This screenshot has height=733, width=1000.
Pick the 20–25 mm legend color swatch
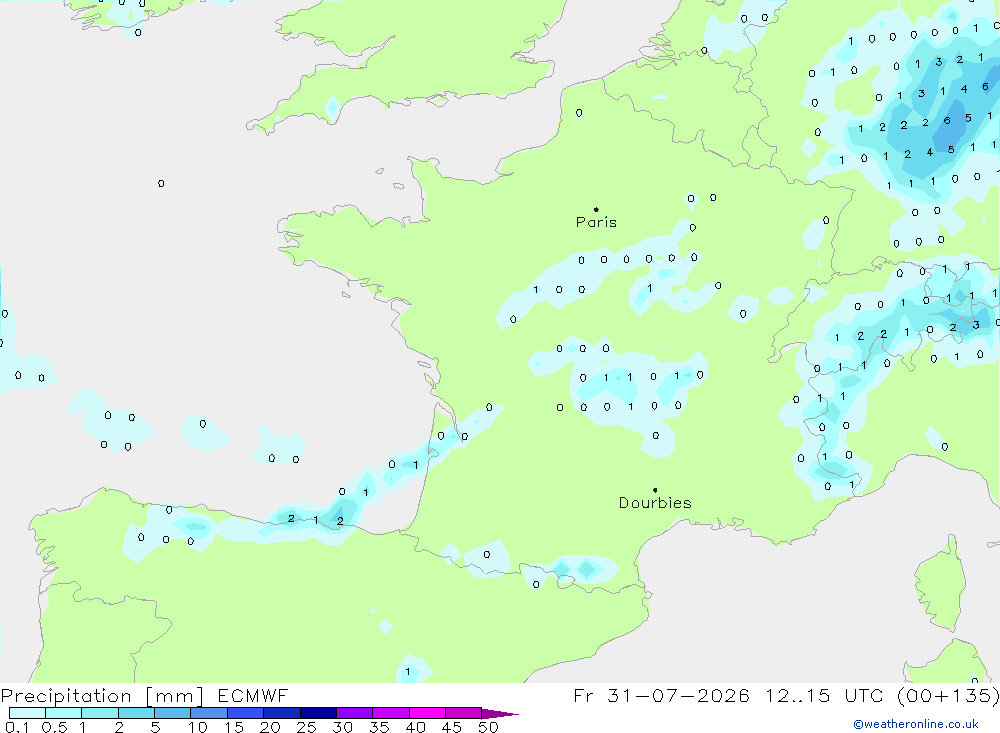[282, 713]
